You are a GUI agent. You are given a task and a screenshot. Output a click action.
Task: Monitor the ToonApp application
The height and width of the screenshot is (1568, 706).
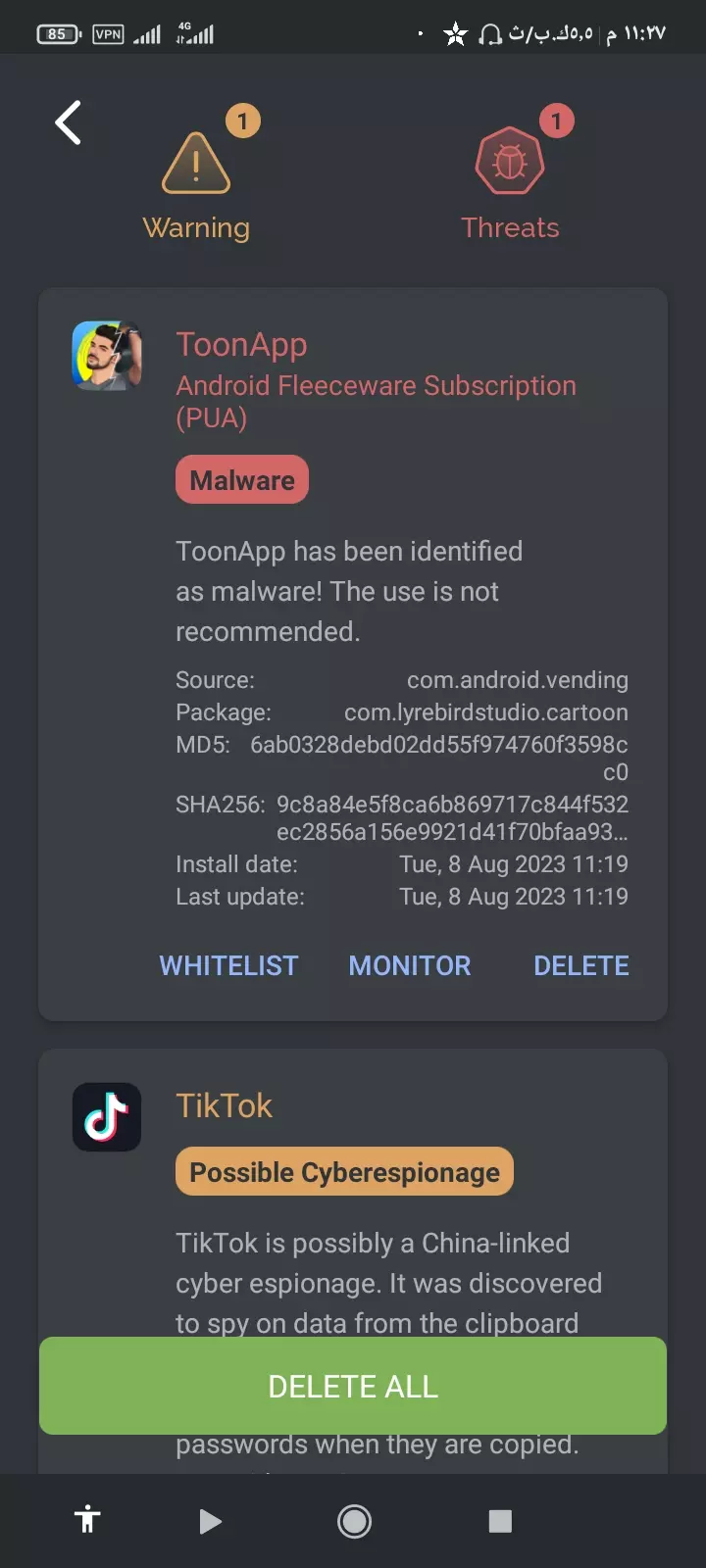pos(410,965)
